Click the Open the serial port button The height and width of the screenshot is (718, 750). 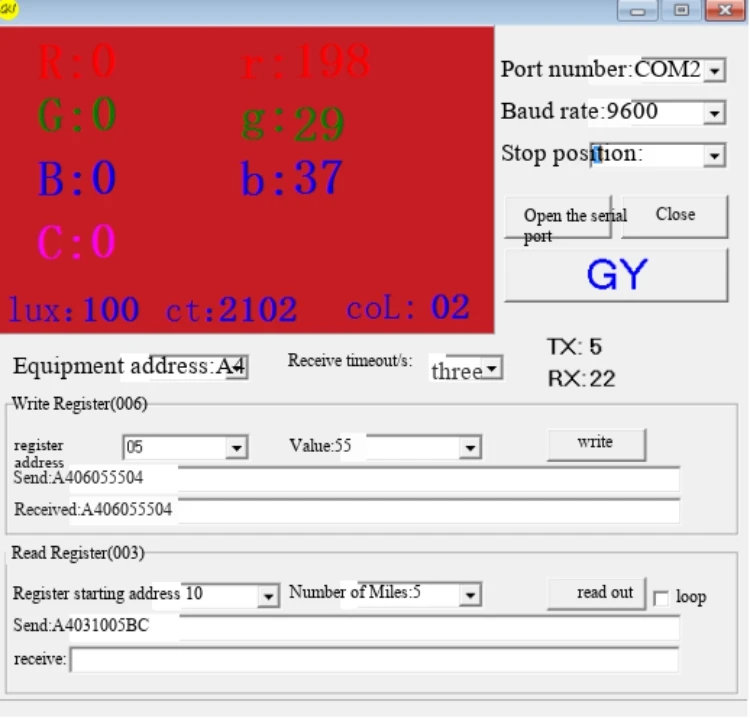[x=558, y=218]
